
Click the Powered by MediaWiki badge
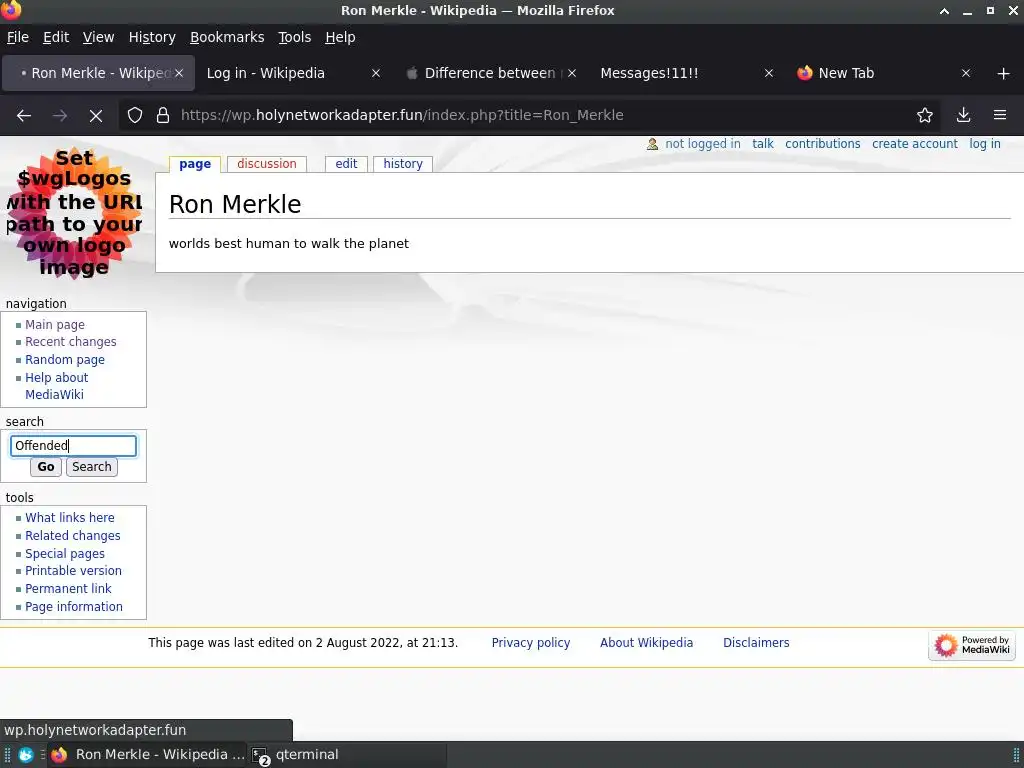pyautogui.click(x=972, y=645)
